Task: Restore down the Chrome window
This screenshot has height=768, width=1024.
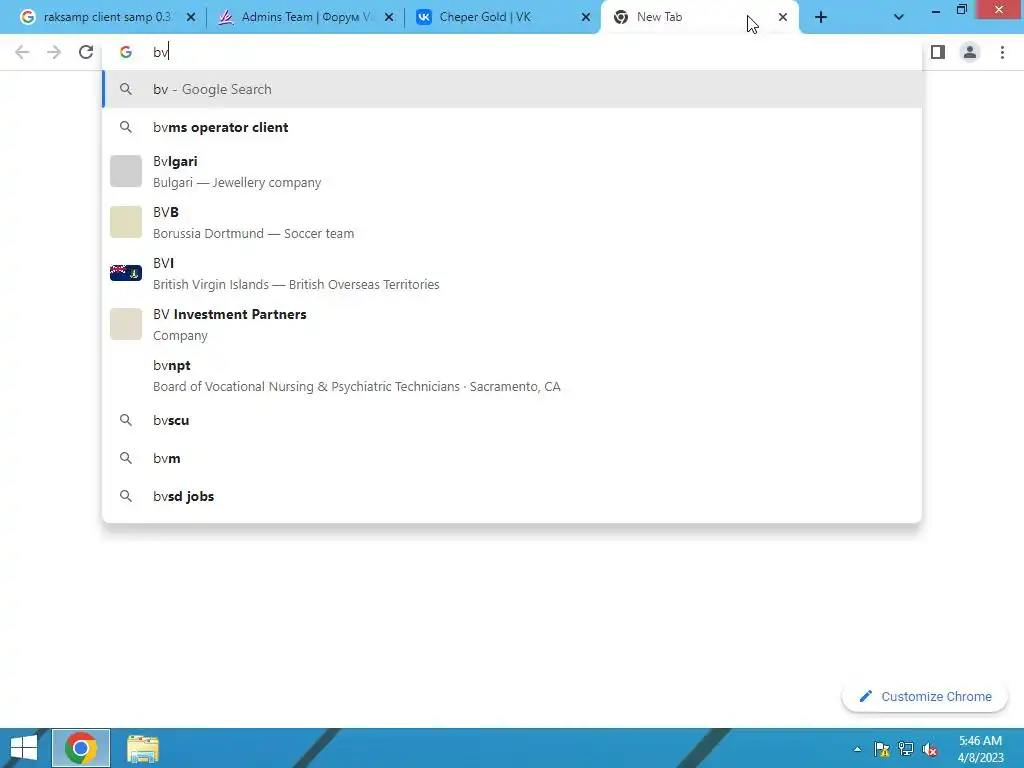Action: pyautogui.click(x=961, y=10)
